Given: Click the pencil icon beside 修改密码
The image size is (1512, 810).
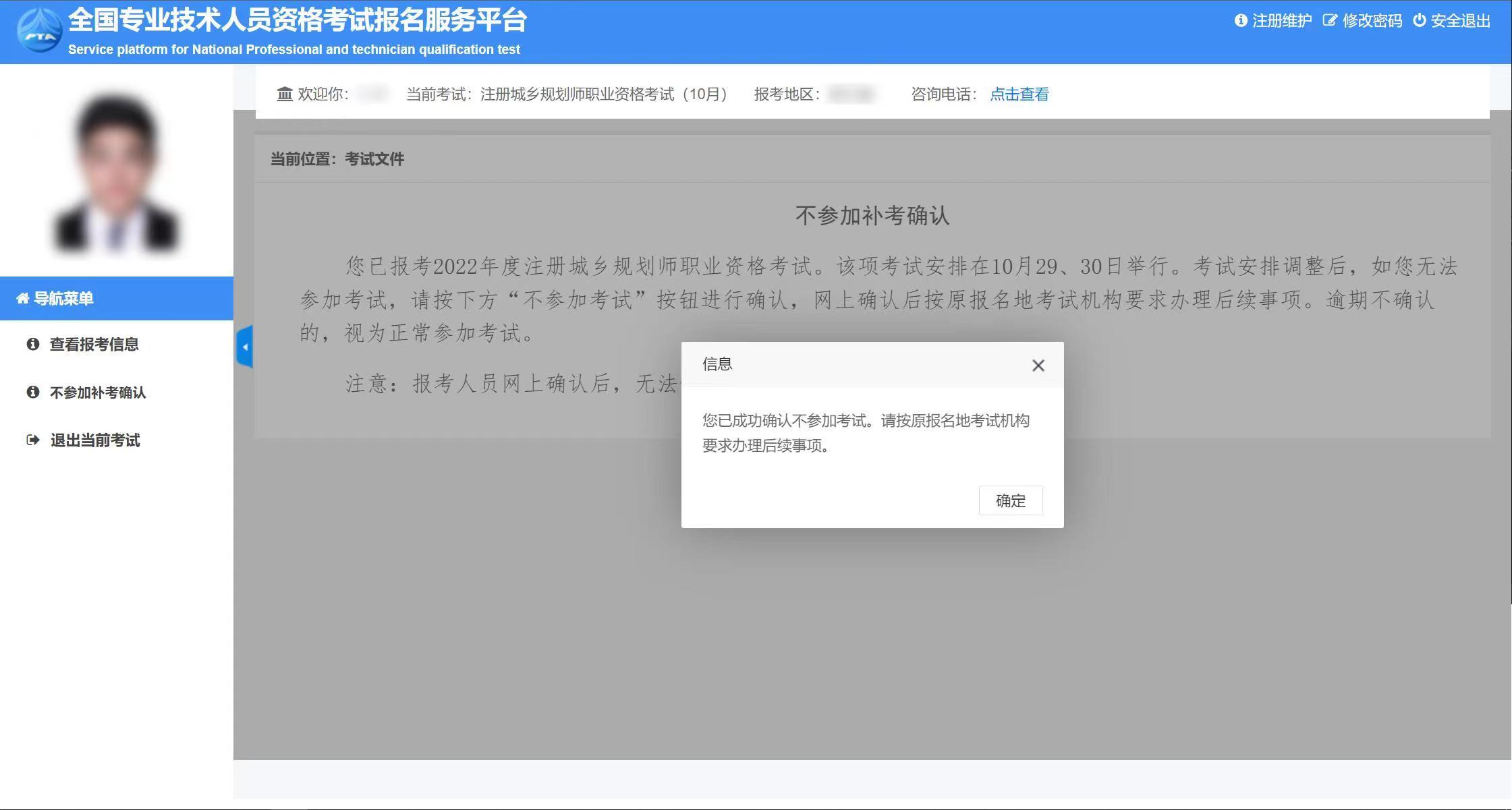Looking at the screenshot, I should (1328, 20).
